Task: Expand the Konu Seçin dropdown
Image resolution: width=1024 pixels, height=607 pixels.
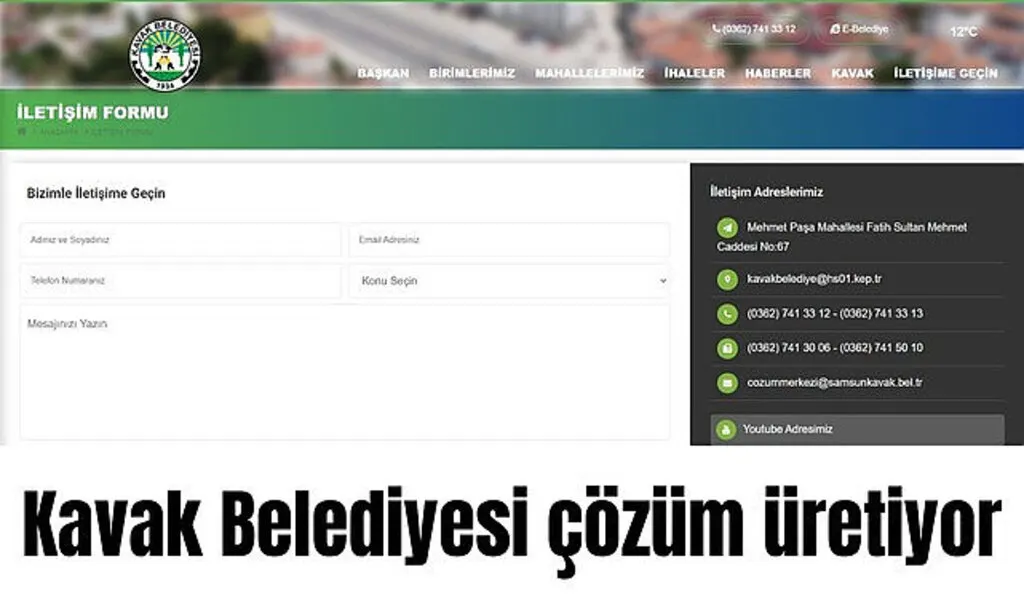Action: click(x=509, y=281)
